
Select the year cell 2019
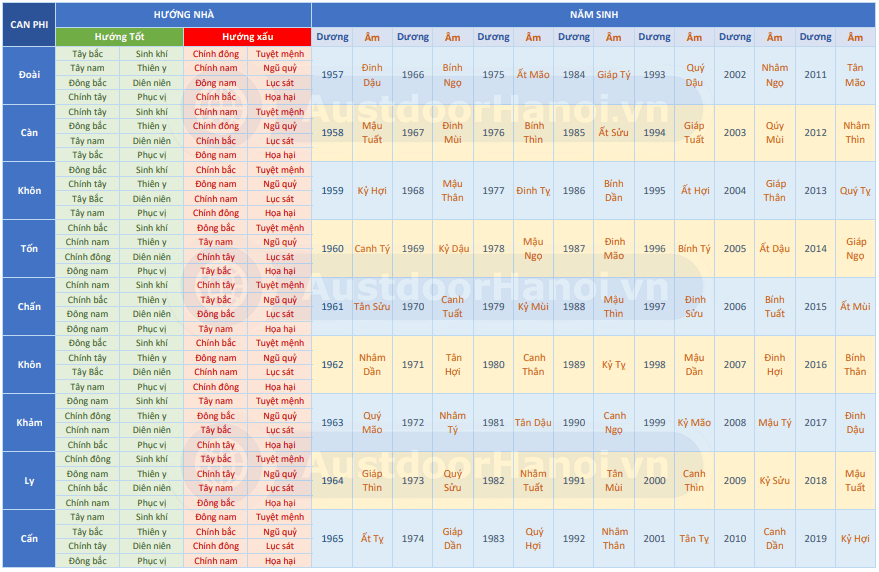(816, 539)
